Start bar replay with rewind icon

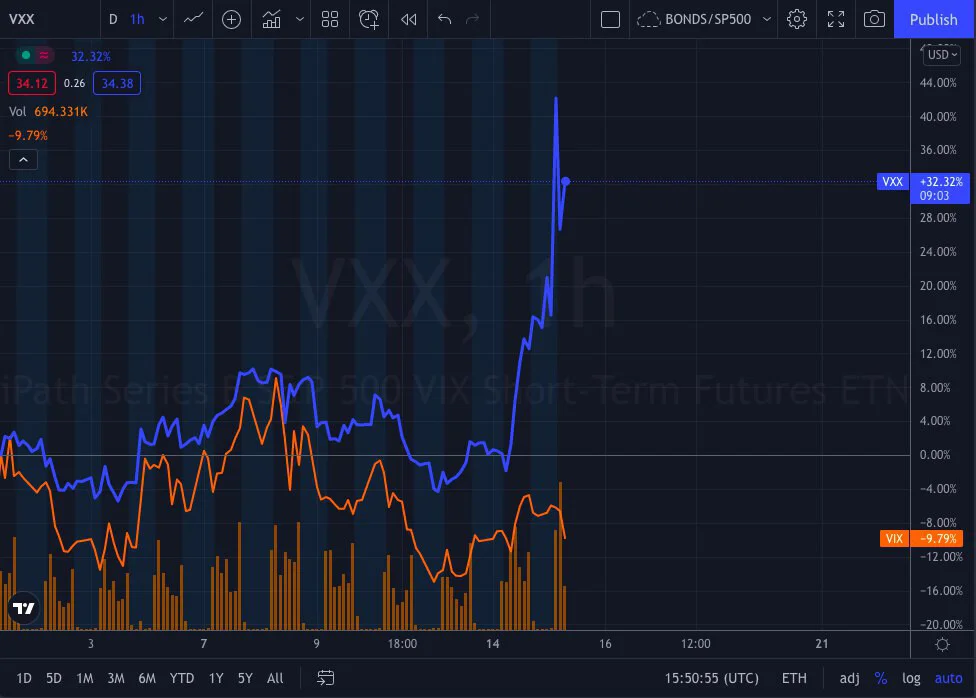(408, 19)
